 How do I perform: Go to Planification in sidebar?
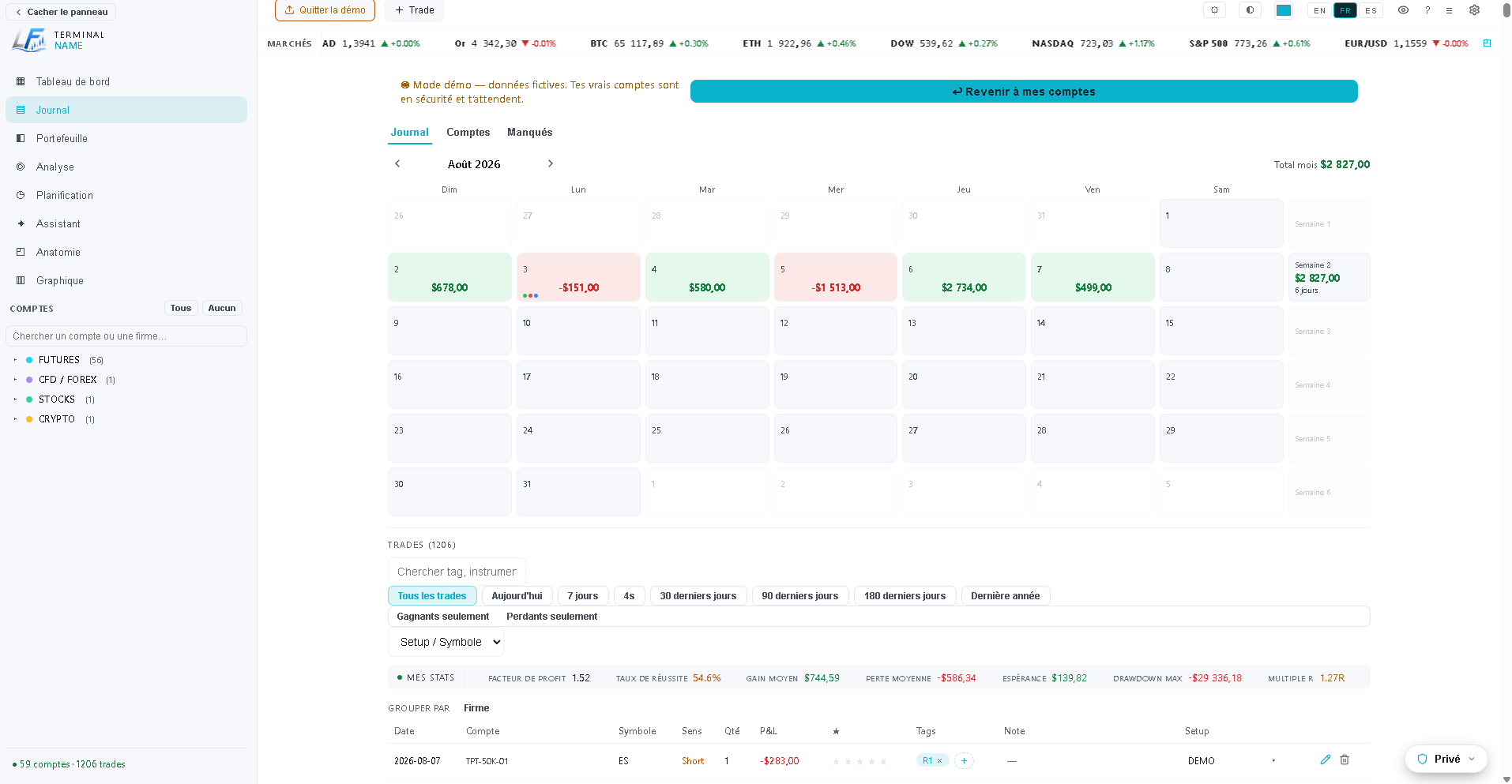pos(126,195)
